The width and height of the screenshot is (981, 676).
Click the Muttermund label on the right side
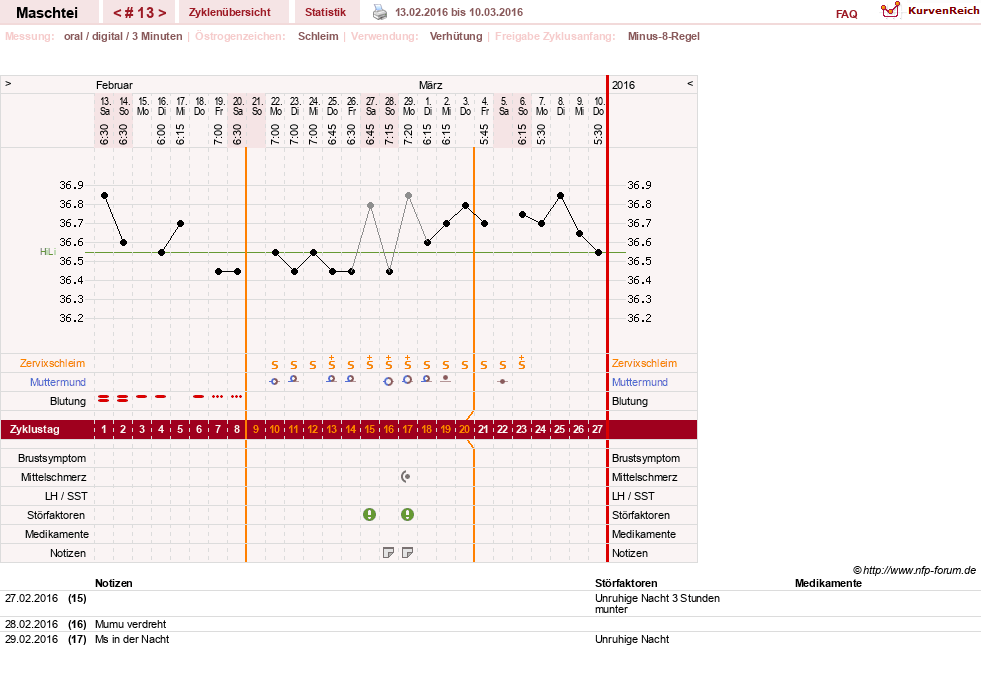click(x=640, y=382)
